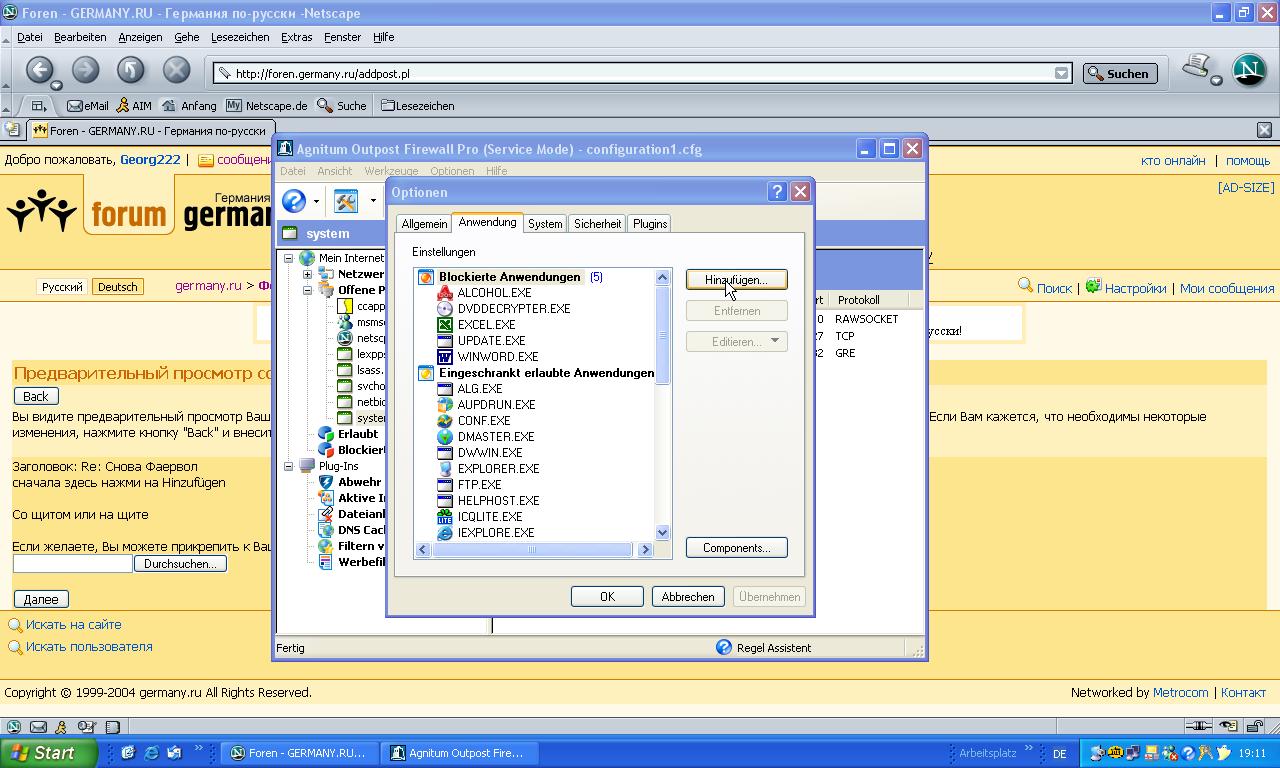Click the Netscape Back navigation arrow
The height and width of the screenshot is (768, 1280).
39,70
